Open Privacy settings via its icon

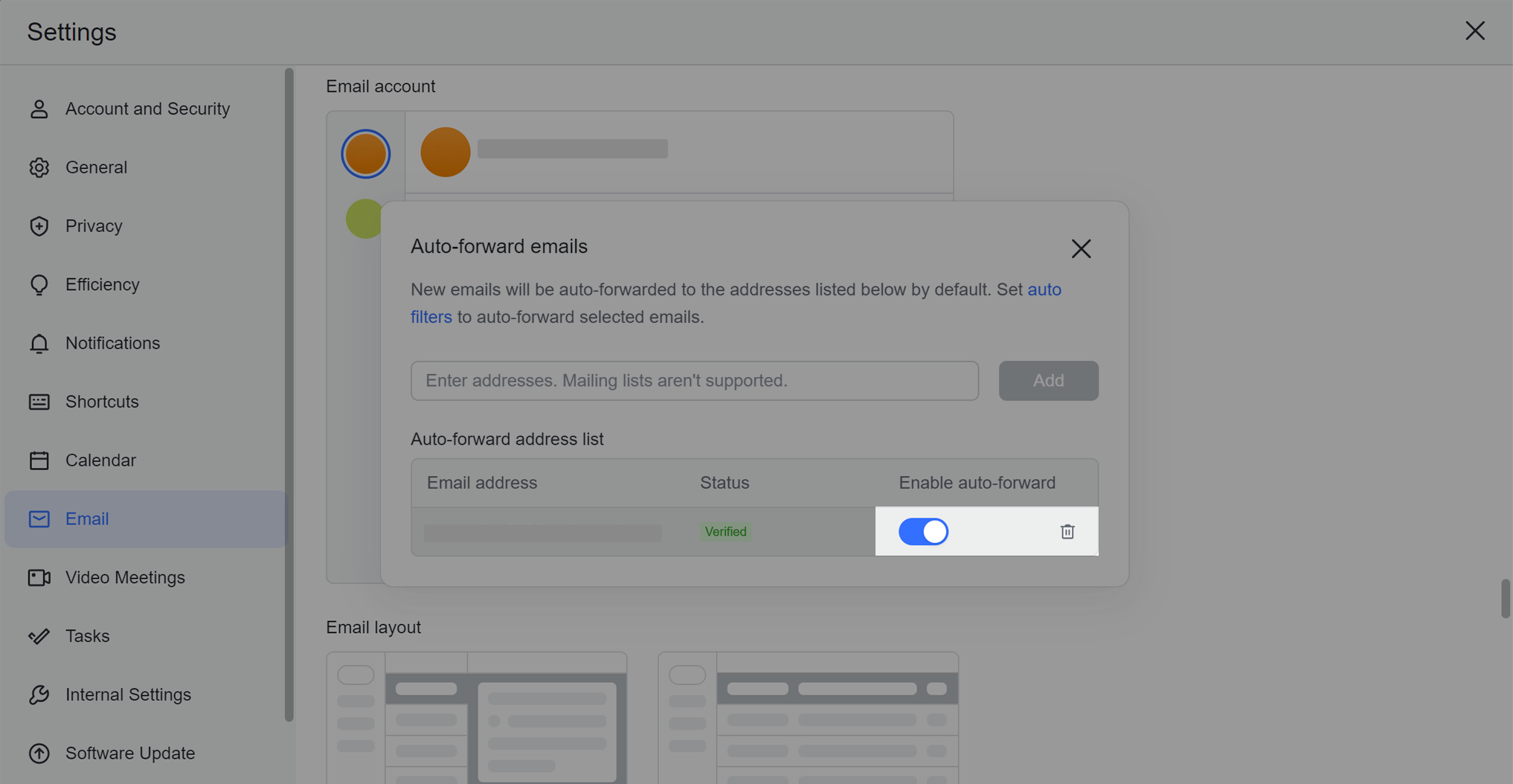tap(39, 226)
